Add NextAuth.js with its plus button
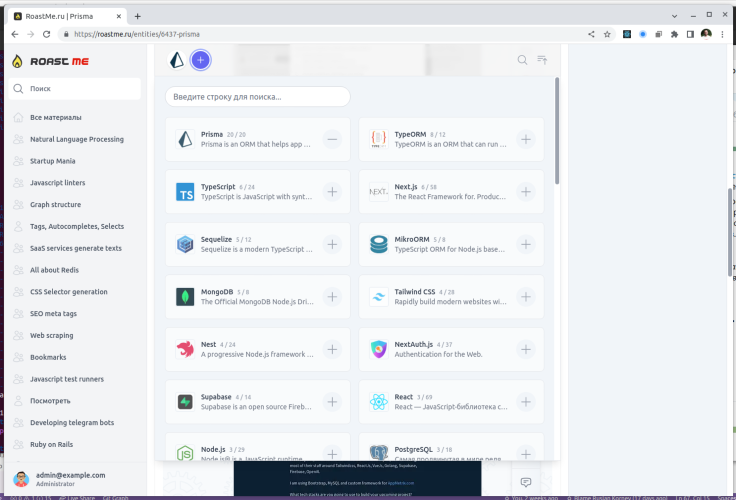736x500 pixels. pos(526,350)
